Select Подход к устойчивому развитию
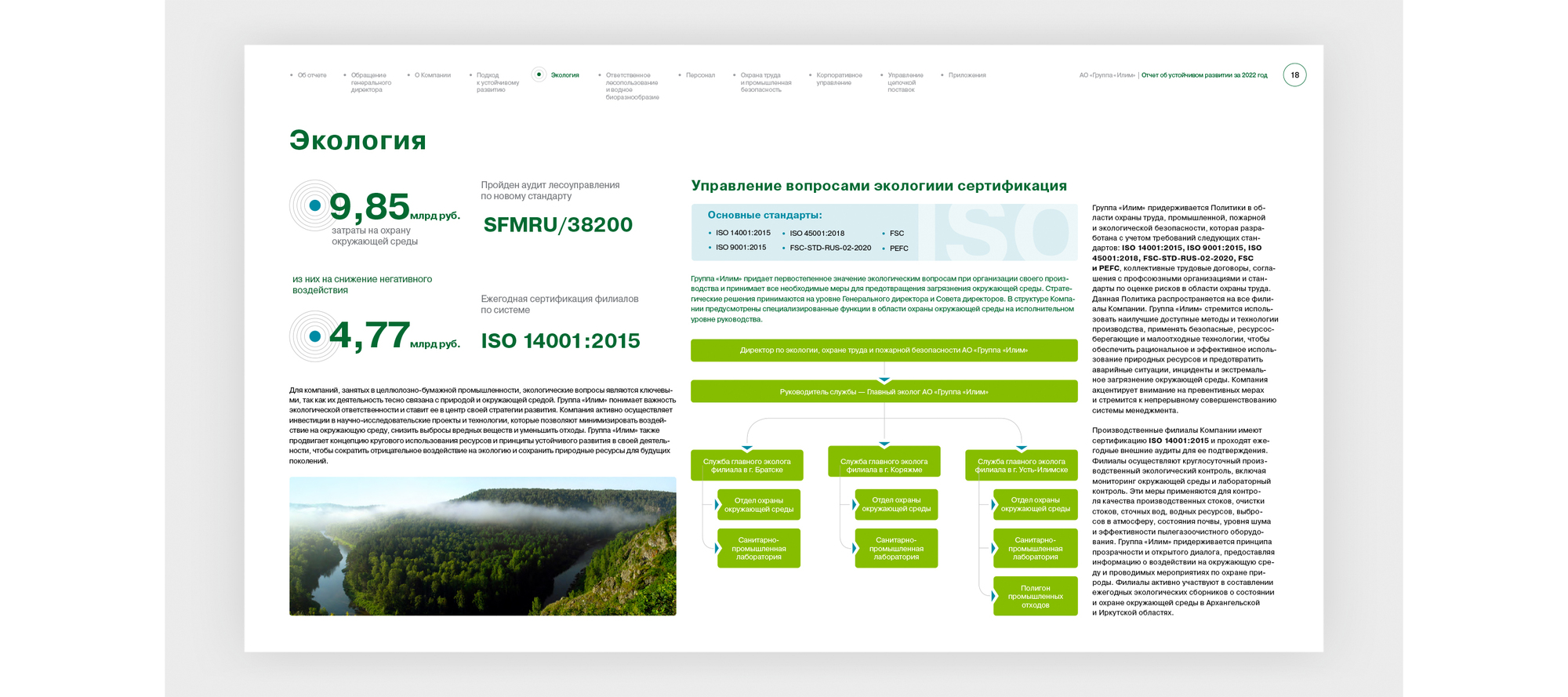Screen dimensions: 1568x697 [498, 82]
